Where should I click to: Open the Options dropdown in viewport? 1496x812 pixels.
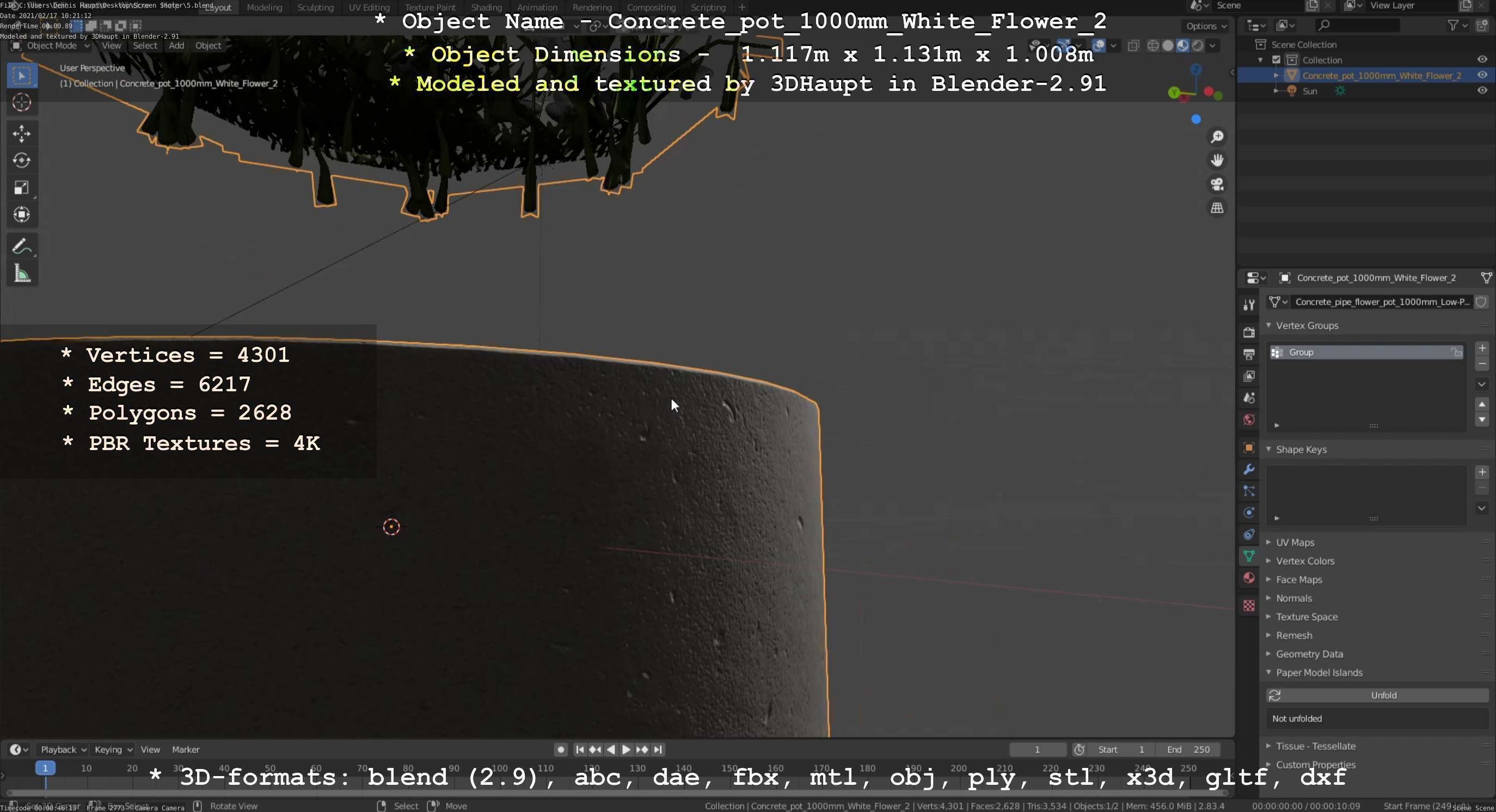tap(1206, 26)
